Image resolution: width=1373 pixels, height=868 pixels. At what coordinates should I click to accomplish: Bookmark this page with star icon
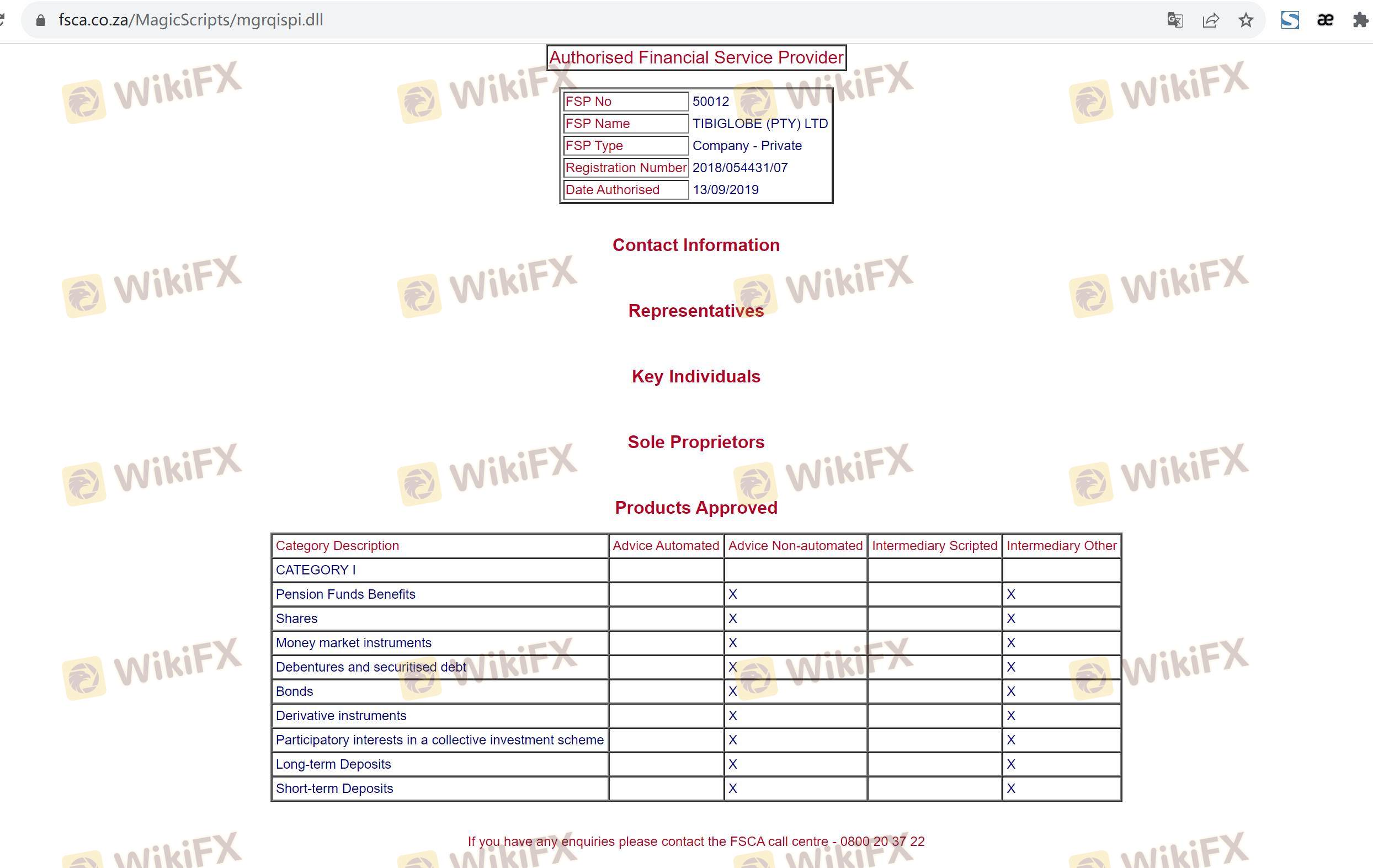click(x=1246, y=20)
